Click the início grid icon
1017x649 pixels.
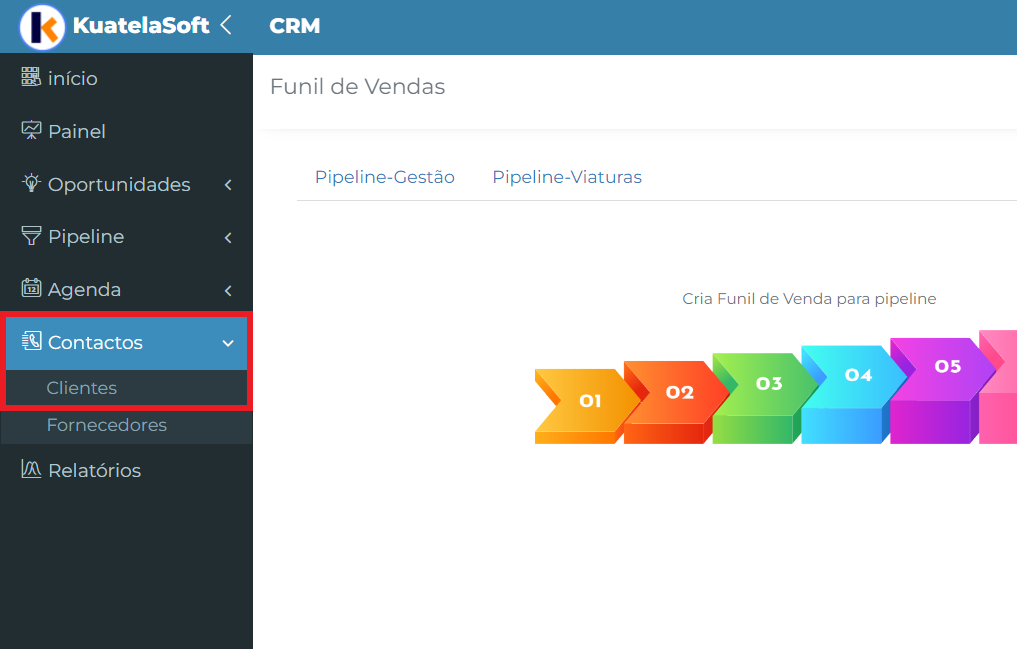point(30,77)
